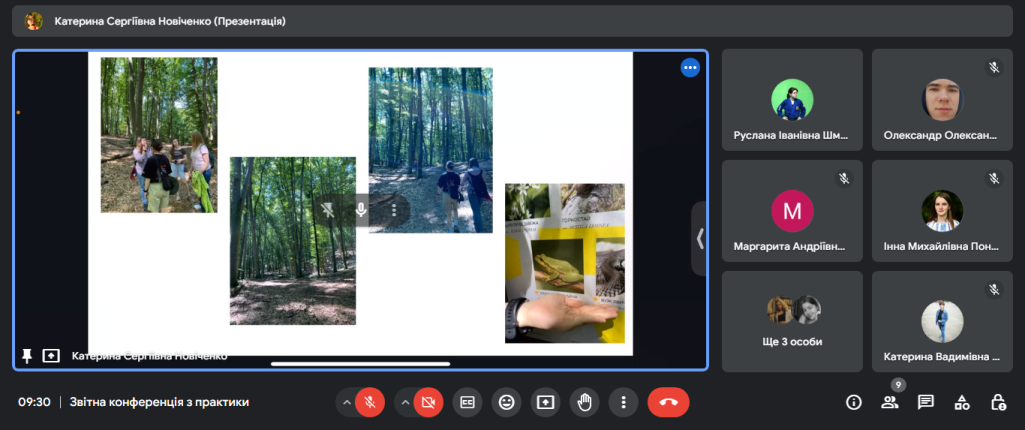The width and height of the screenshot is (1025, 430).
Task: Open meeting details info icon
Action: click(854, 403)
